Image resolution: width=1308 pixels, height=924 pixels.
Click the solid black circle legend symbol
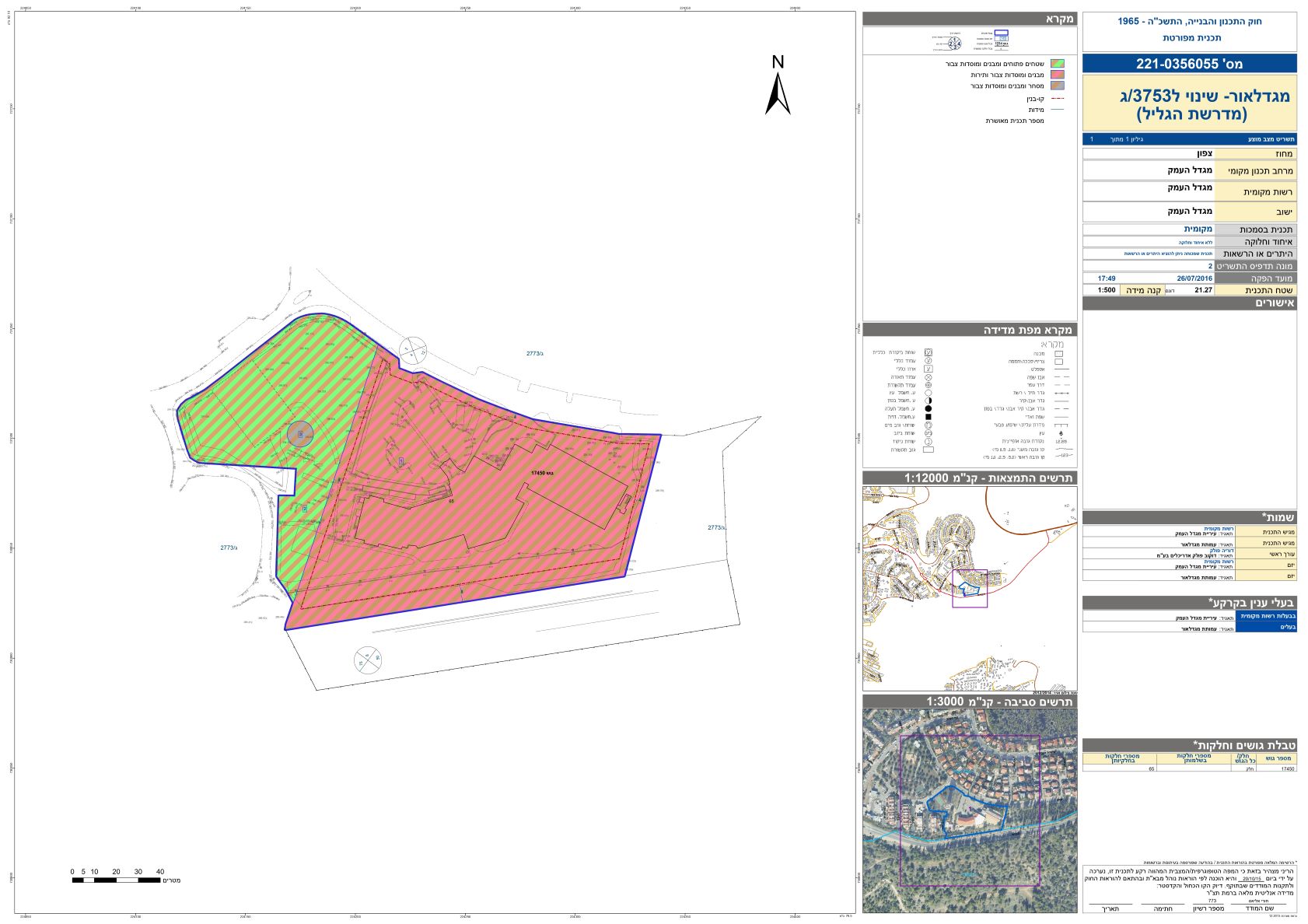tap(928, 408)
